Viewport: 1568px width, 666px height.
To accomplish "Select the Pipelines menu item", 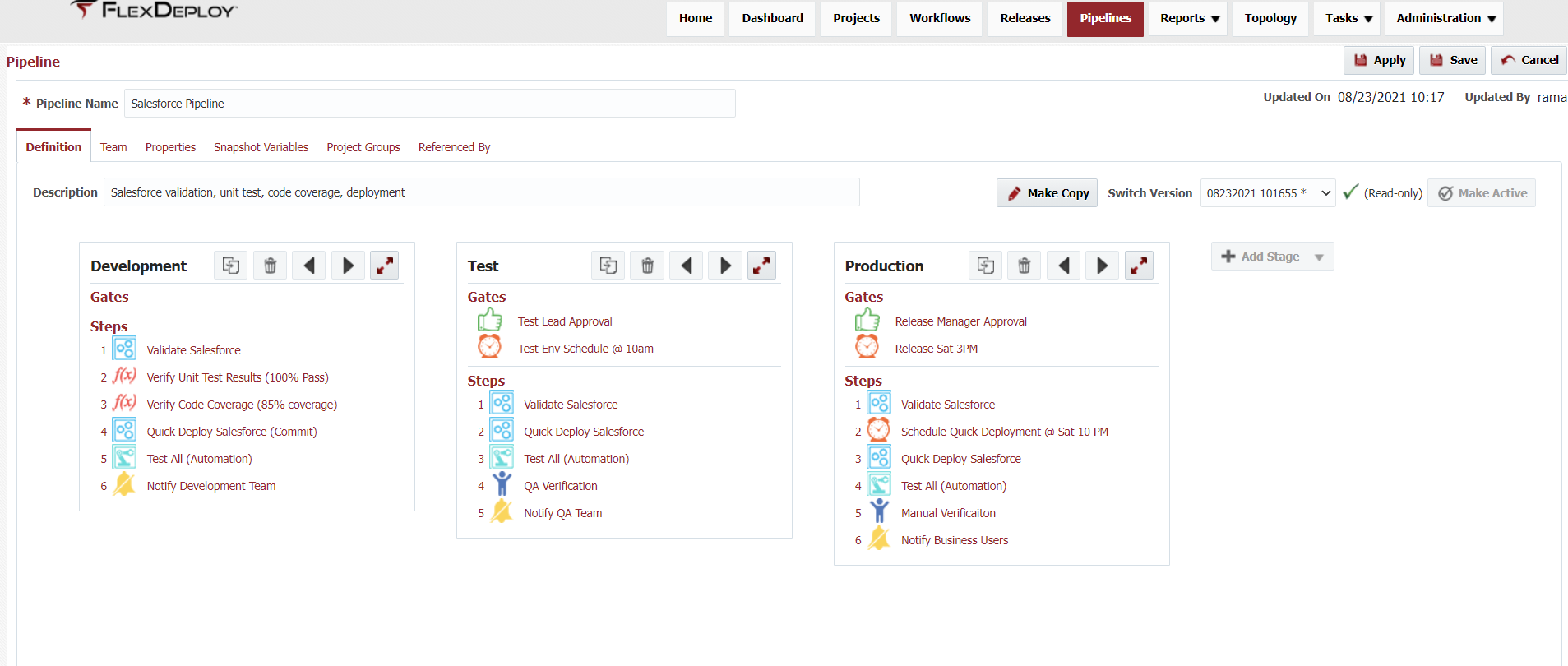I will point(1105,18).
